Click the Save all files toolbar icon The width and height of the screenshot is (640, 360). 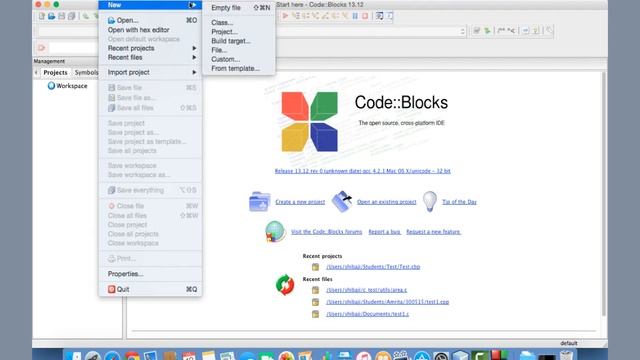pyautogui.click(x=71, y=16)
